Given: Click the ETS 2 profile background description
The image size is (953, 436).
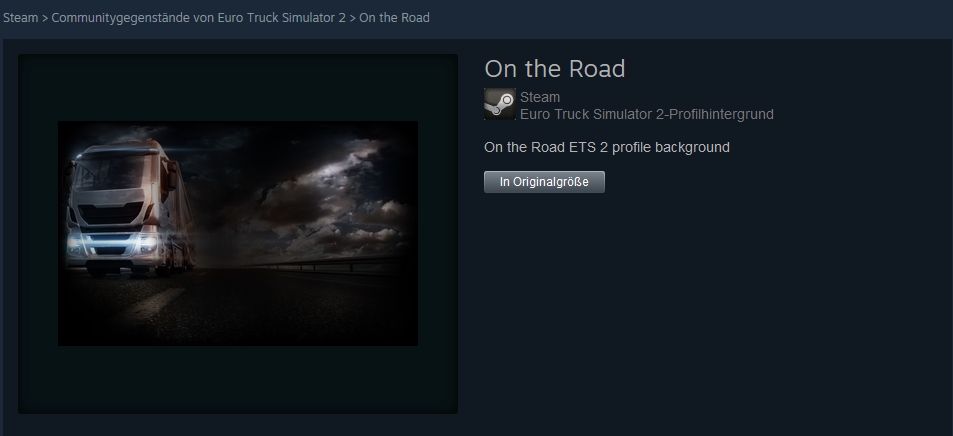Looking at the screenshot, I should tap(607, 147).
